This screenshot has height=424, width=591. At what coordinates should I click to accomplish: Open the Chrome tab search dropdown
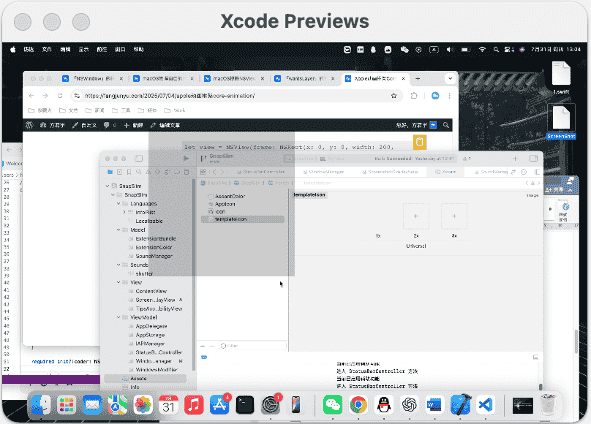[x=450, y=78]
